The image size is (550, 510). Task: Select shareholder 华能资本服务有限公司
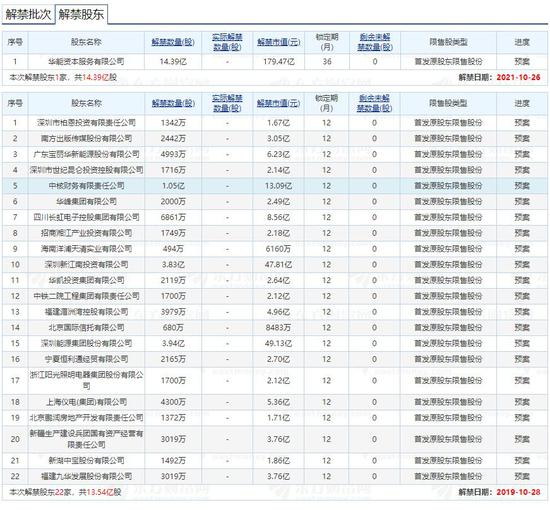point(86,62)
